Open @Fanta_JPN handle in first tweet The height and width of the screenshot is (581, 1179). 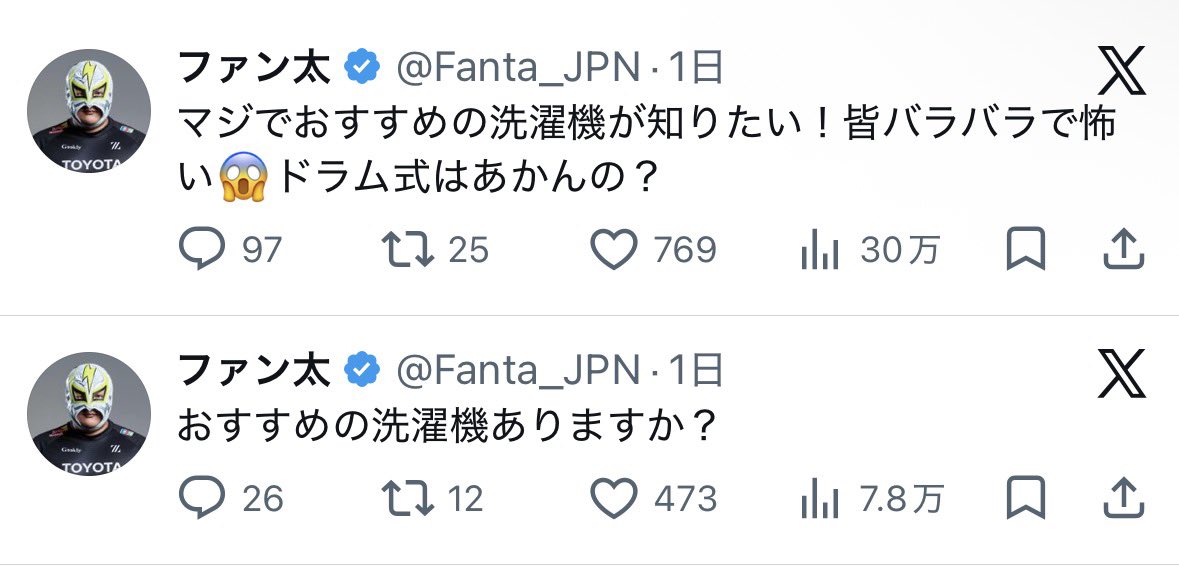click(x=518, y=68)
